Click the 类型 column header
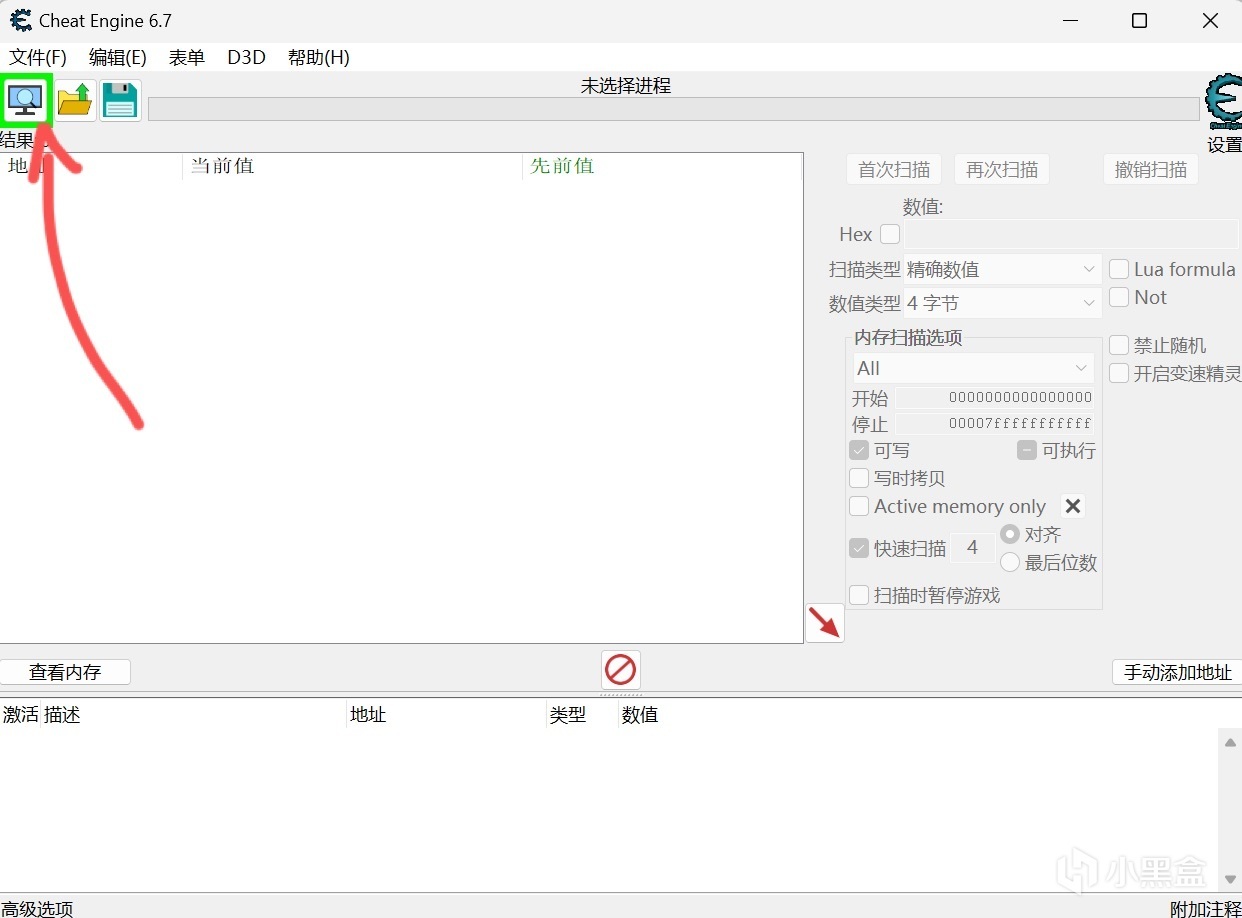Image resolution: width=1242 pixels, height=918 pixels. 567,715
